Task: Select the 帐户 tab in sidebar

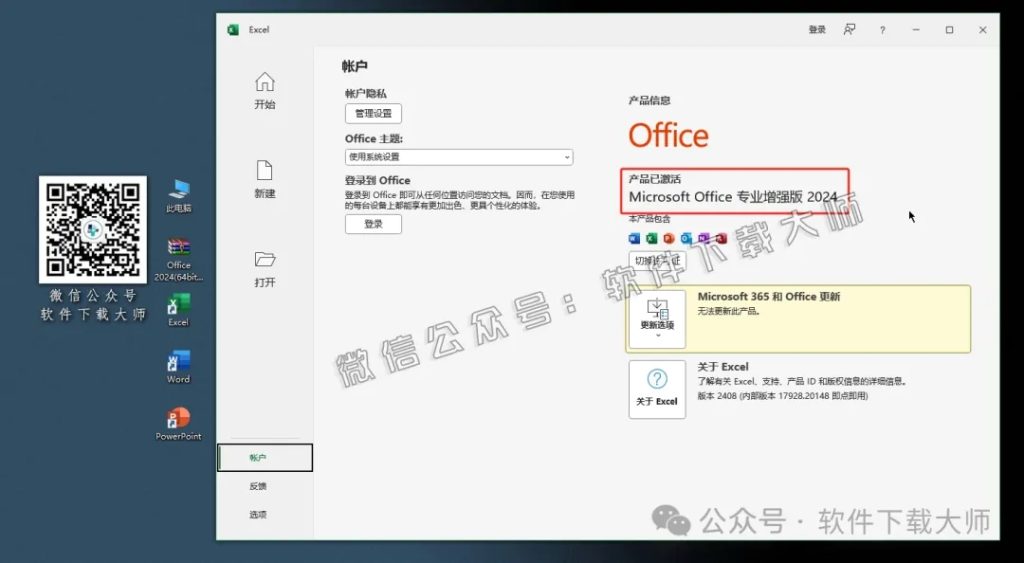Action: (x=264, y=457)
